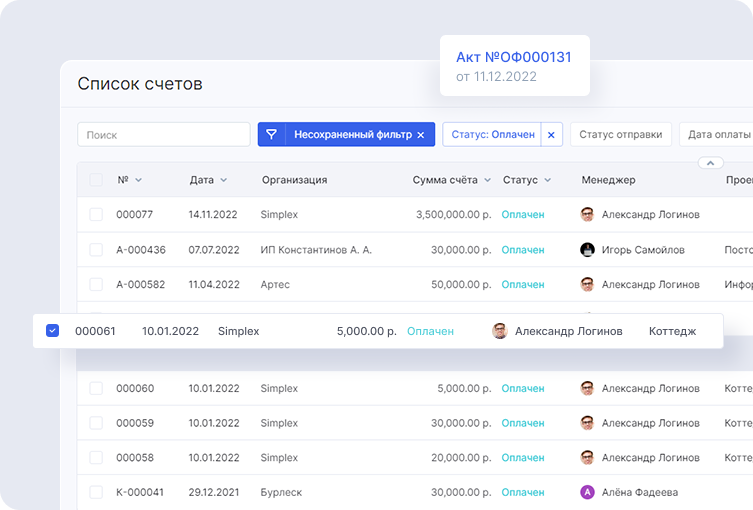
Task: Toggle the select-all checkbox in table header
Action: coord(96,180)
